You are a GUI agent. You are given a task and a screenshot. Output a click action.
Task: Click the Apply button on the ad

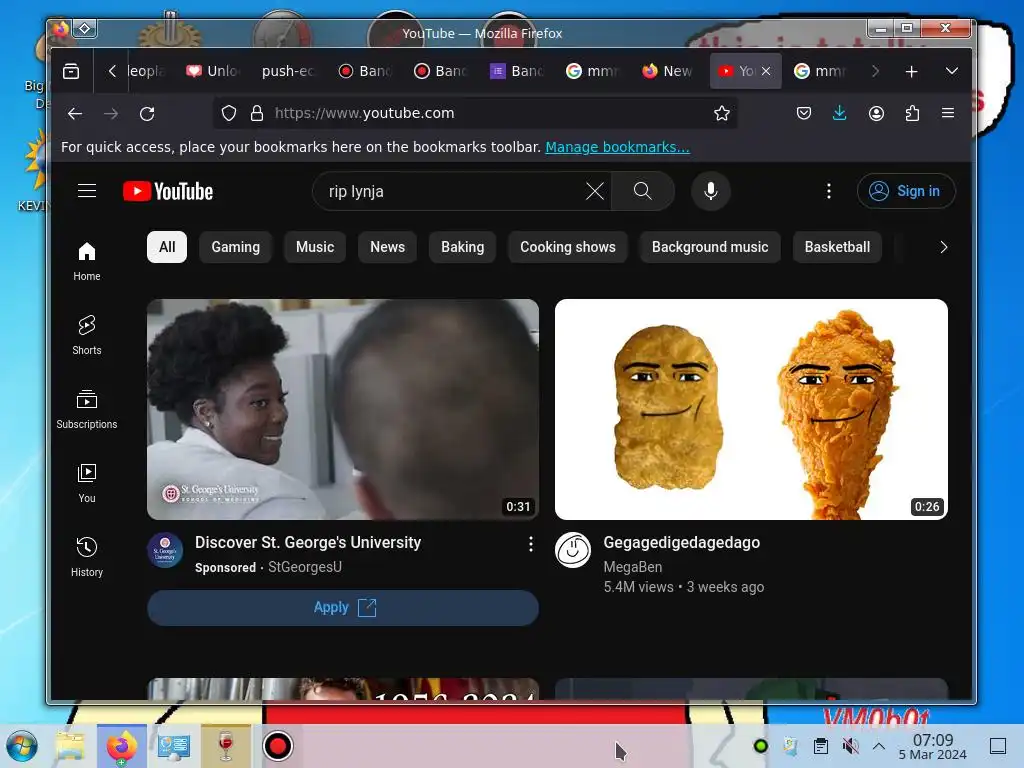[343, 607]
